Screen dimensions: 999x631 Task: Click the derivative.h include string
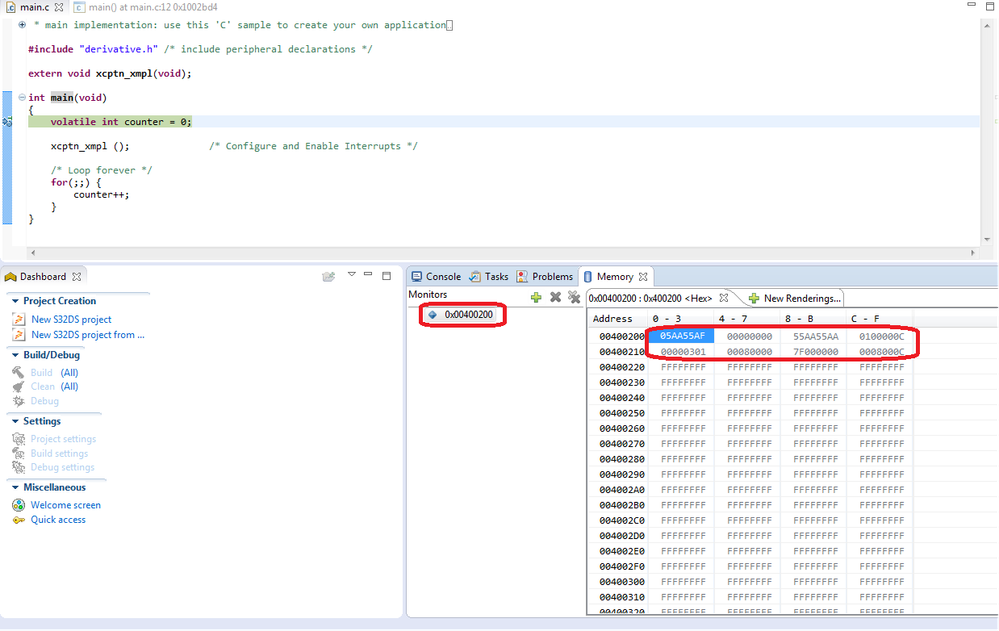(119, 49)
